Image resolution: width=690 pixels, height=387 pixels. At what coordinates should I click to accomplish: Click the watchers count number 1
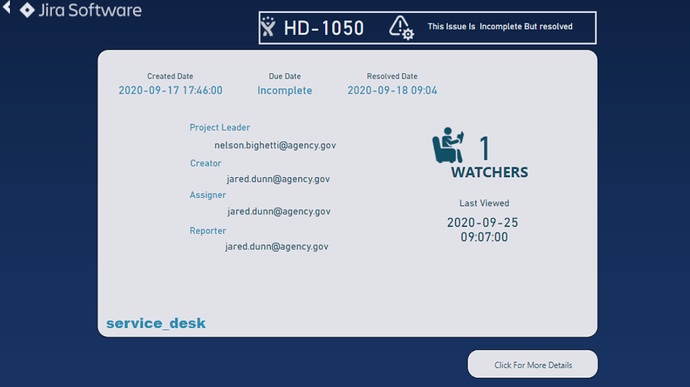click(484, 148)
